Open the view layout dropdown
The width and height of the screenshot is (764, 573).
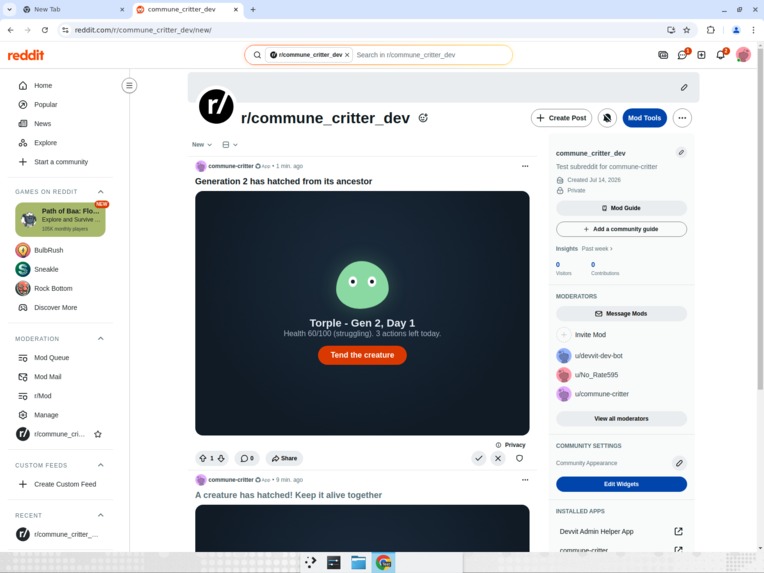(229, 145)
